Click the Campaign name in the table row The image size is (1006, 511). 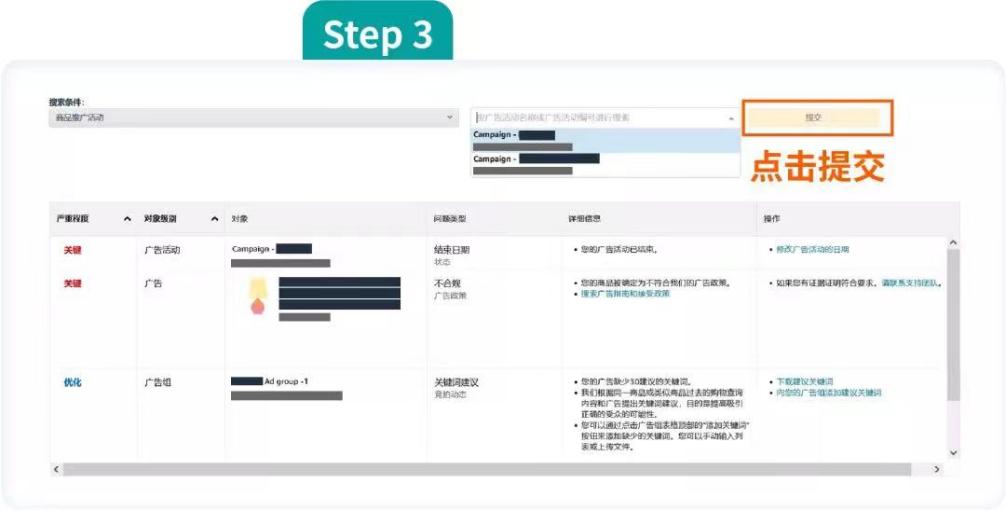coord(271,249)
